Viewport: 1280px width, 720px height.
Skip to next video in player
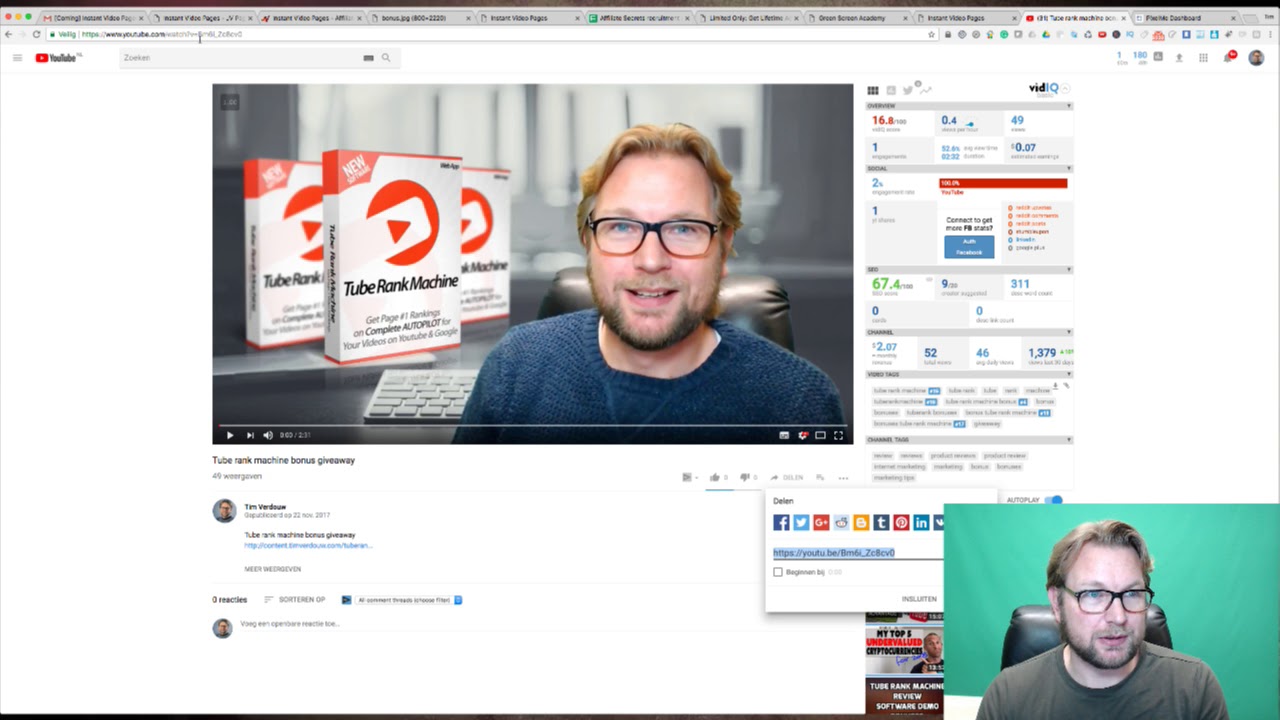pyautogui.click(x=250, y=435)
